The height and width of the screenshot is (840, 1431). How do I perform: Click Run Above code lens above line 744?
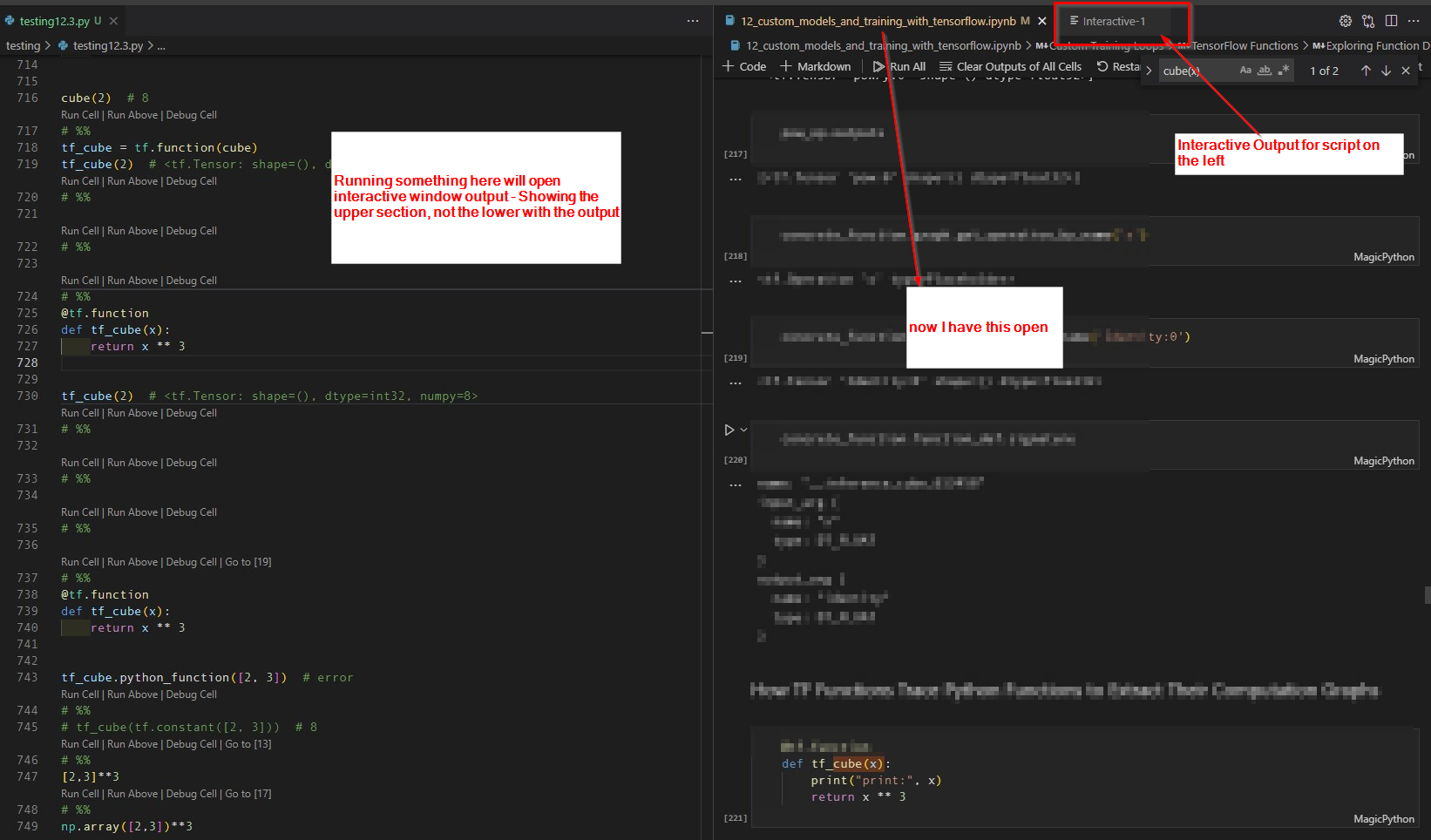pyautogui.click(x=132, y=694)
